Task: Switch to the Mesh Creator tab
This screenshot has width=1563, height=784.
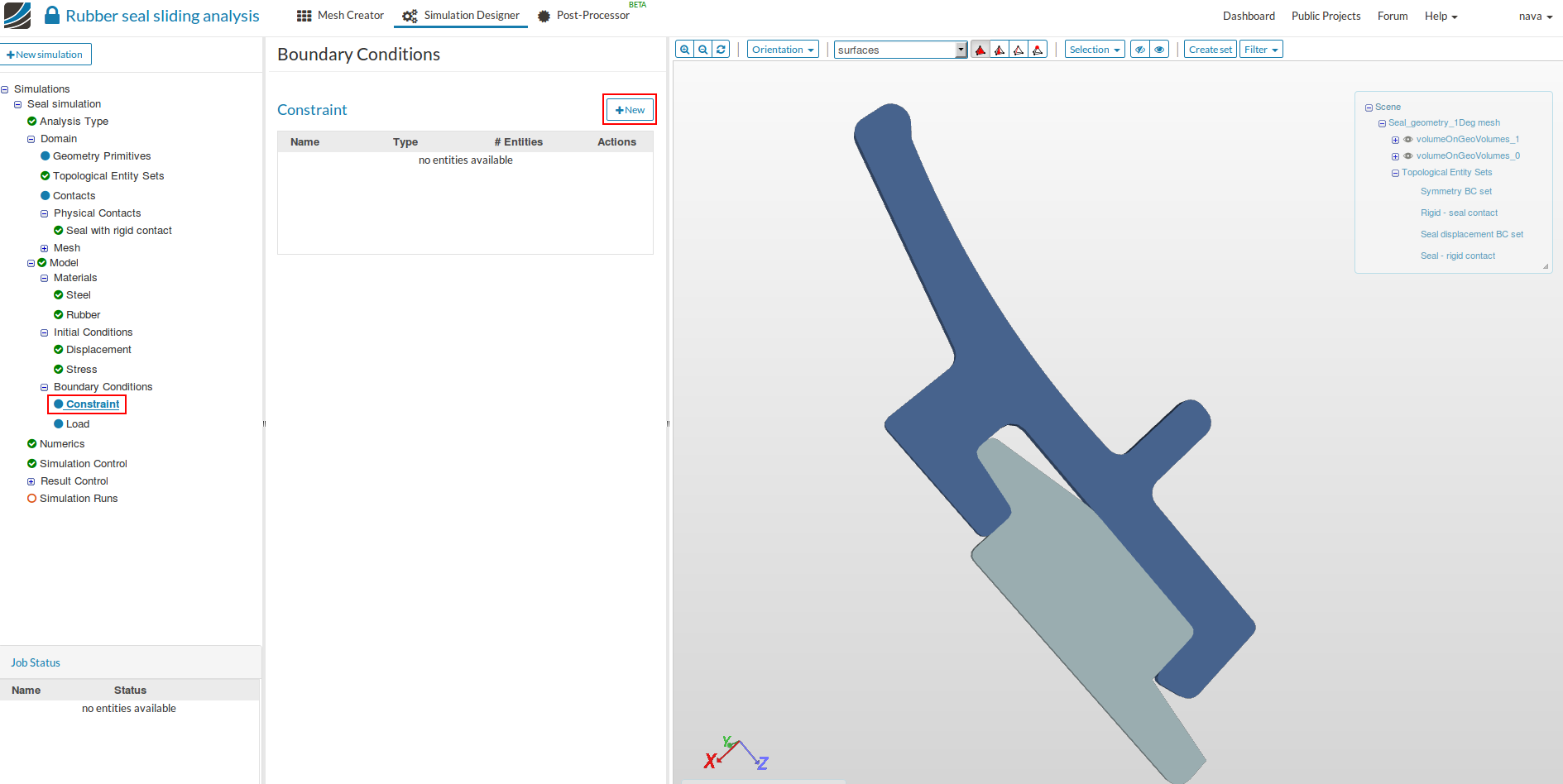Action: [x=340, y=16]
